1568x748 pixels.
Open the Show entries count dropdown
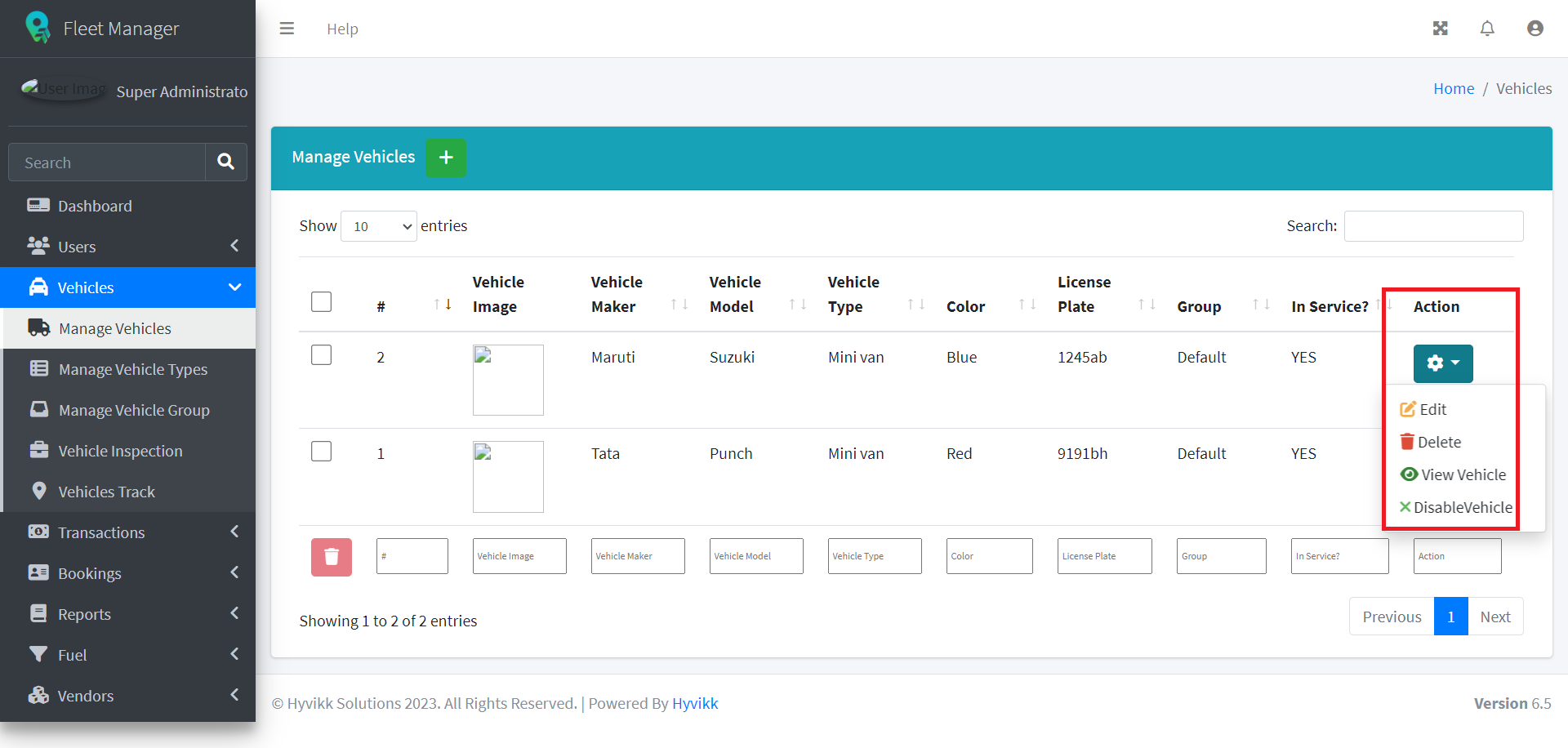tap(379, 226)
